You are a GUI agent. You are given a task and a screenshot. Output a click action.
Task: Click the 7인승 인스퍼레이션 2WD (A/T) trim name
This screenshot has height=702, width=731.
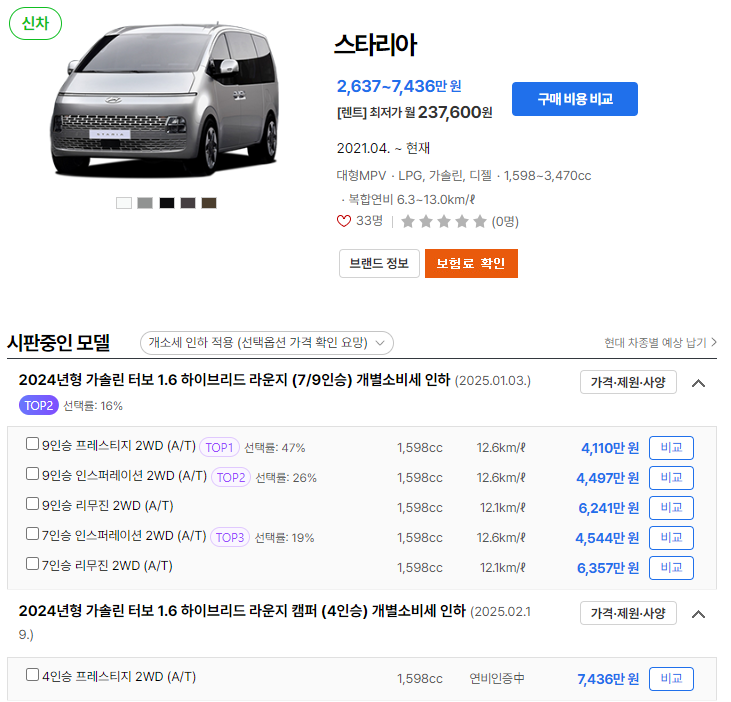click(124, 536)
